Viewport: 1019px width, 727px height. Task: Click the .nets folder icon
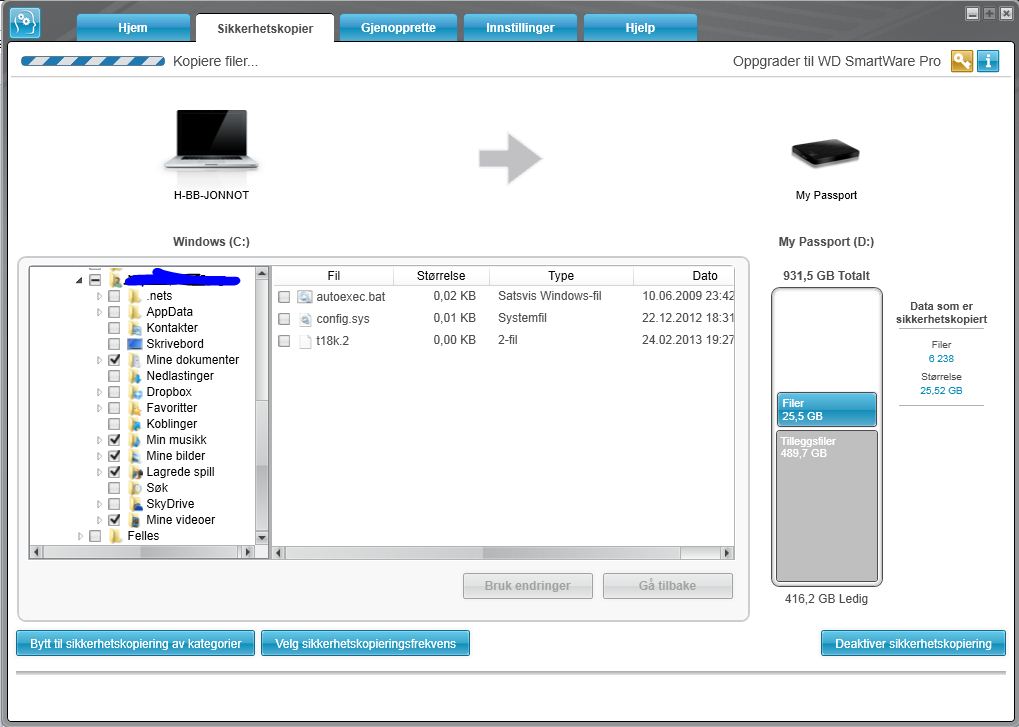click(135, 296)
